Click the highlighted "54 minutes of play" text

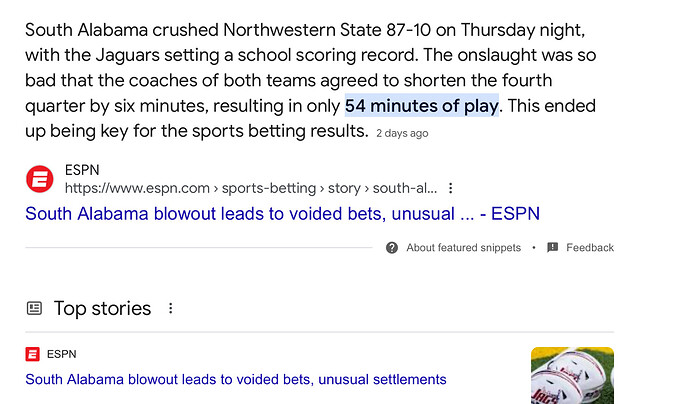[421, 106]
